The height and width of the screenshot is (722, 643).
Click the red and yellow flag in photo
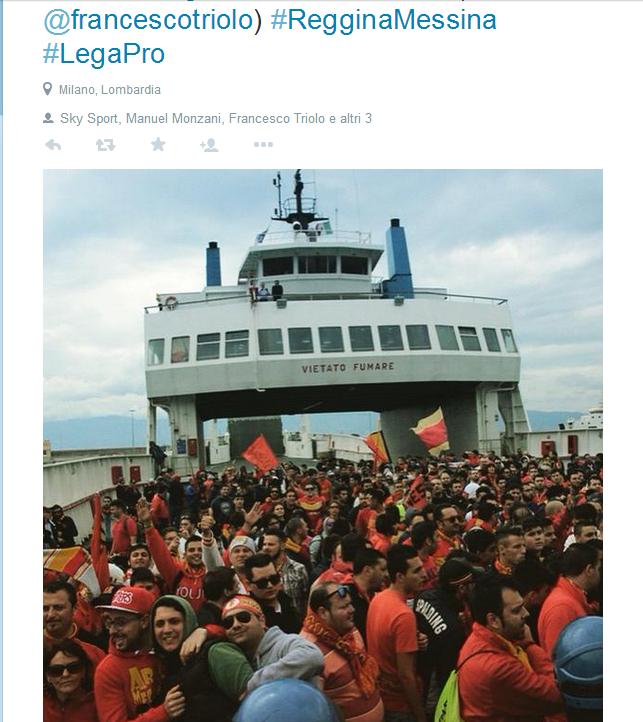tap(432, 431)
